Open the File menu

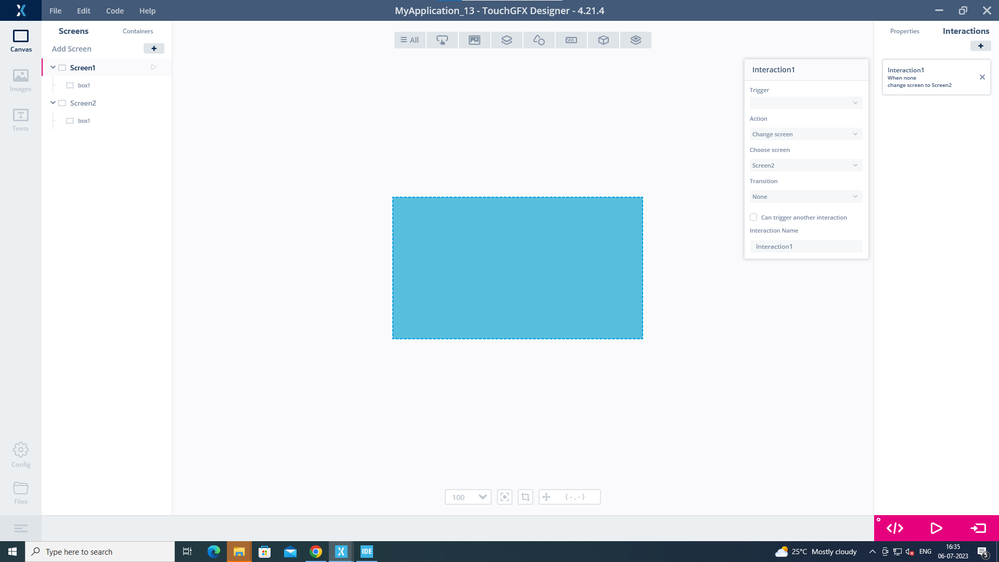(55, 10)
